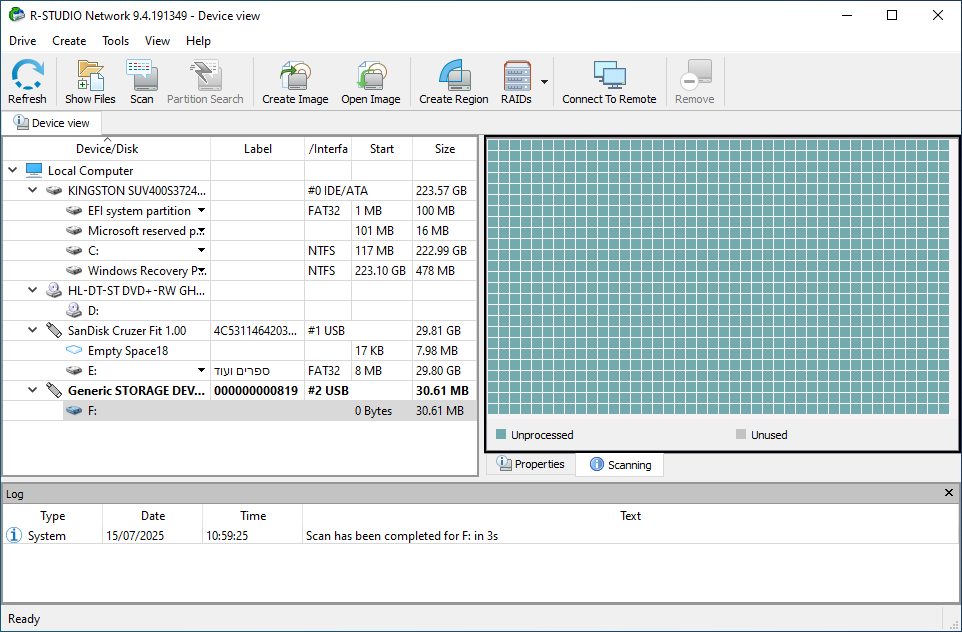The image size is (962, 632).
Task: Select the KINGSTON drive icon
Action: (x=54, y=190)
